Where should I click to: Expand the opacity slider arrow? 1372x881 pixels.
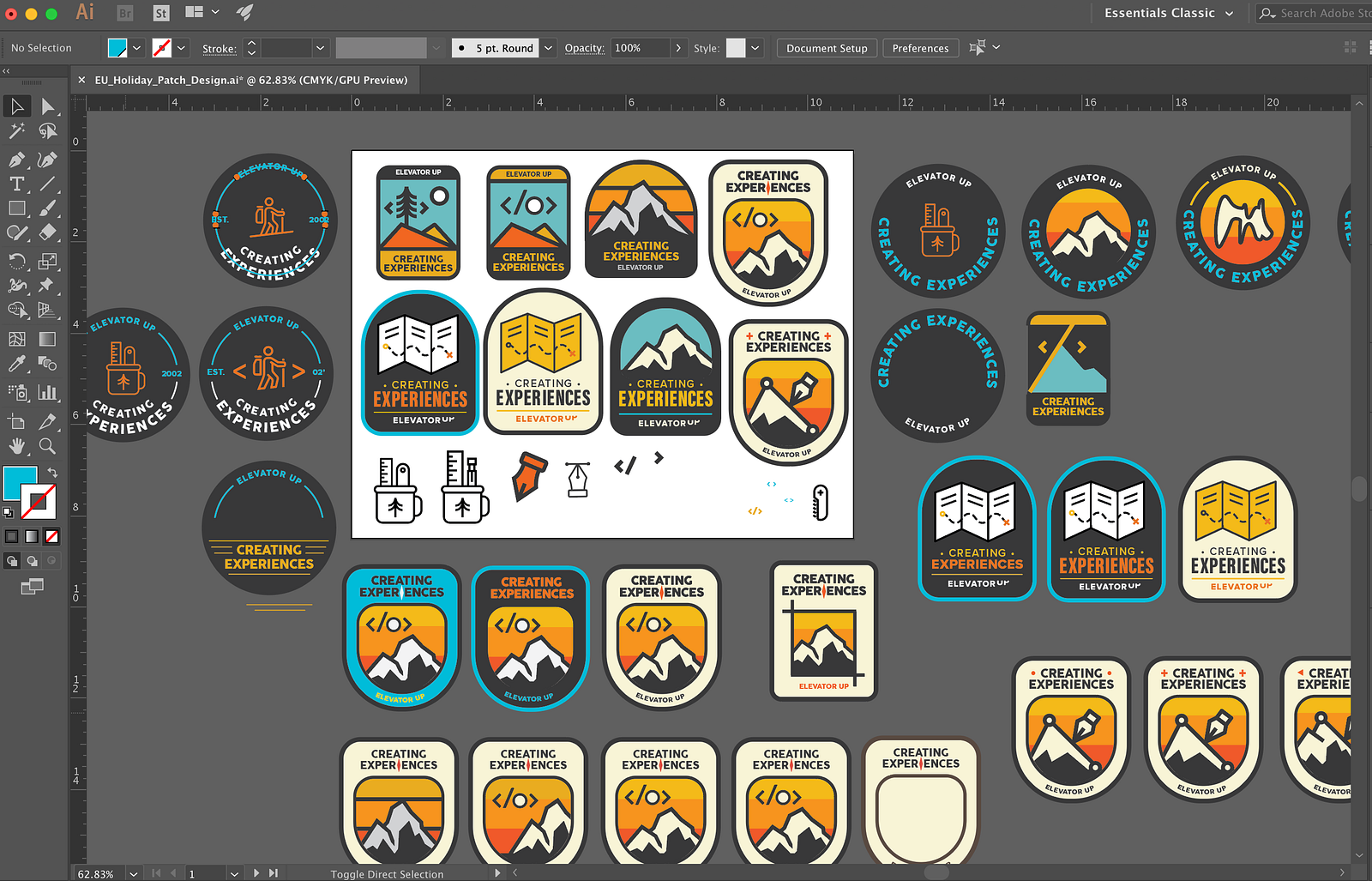[678, 48]
